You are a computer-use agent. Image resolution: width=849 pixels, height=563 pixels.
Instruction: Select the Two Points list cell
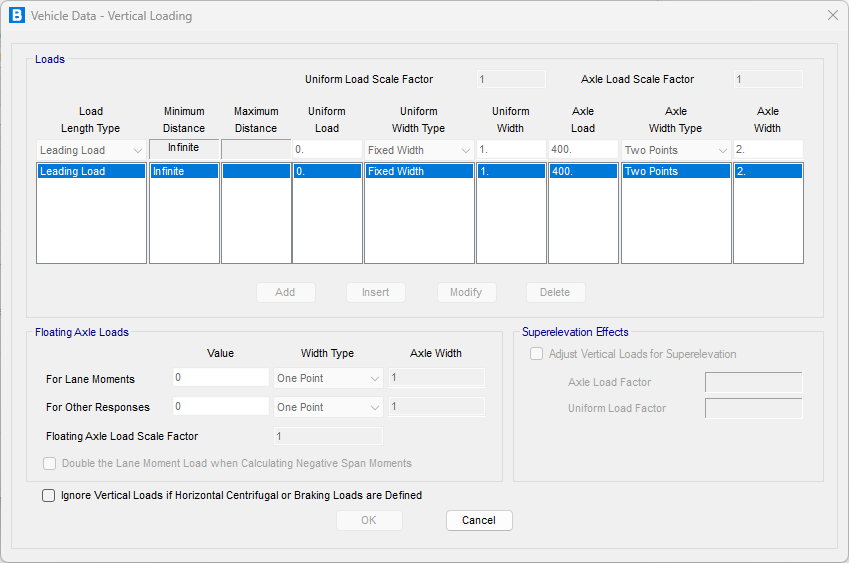[x=676, y=171]
